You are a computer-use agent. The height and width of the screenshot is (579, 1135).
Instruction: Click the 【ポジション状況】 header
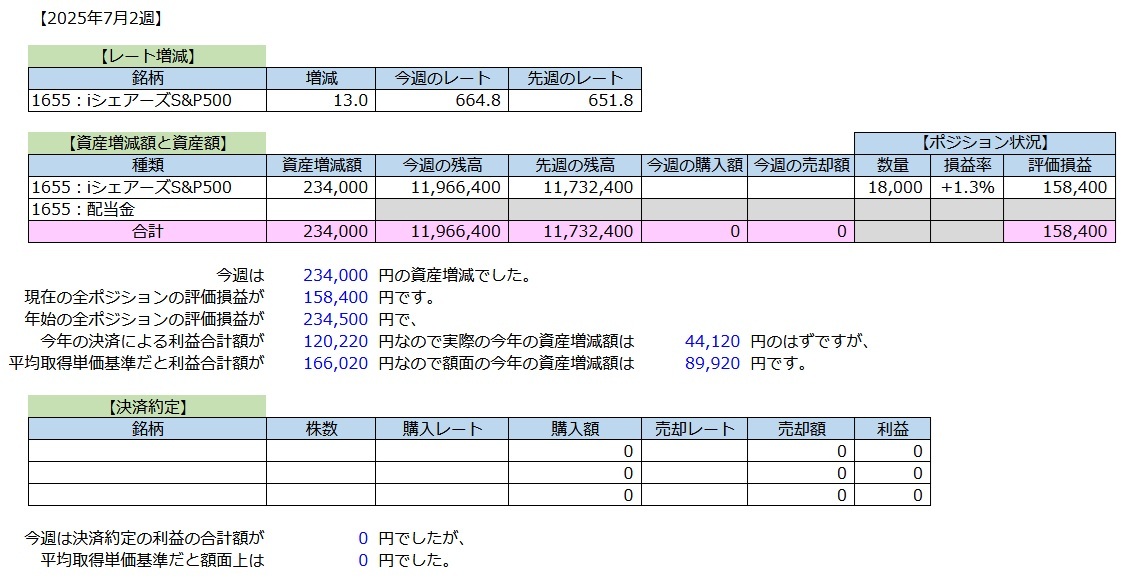[985, 143]
